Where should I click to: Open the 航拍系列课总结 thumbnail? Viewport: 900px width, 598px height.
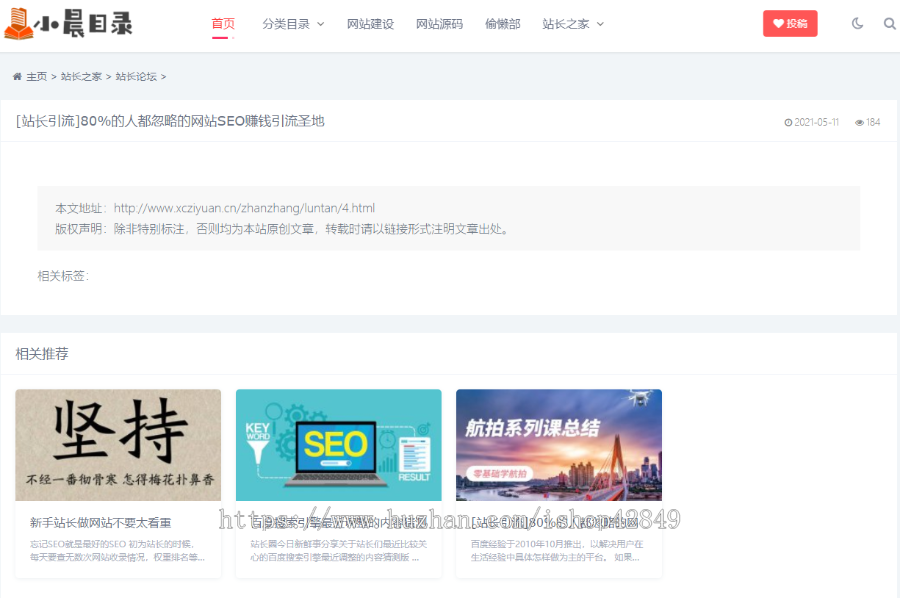click(559, 445)
